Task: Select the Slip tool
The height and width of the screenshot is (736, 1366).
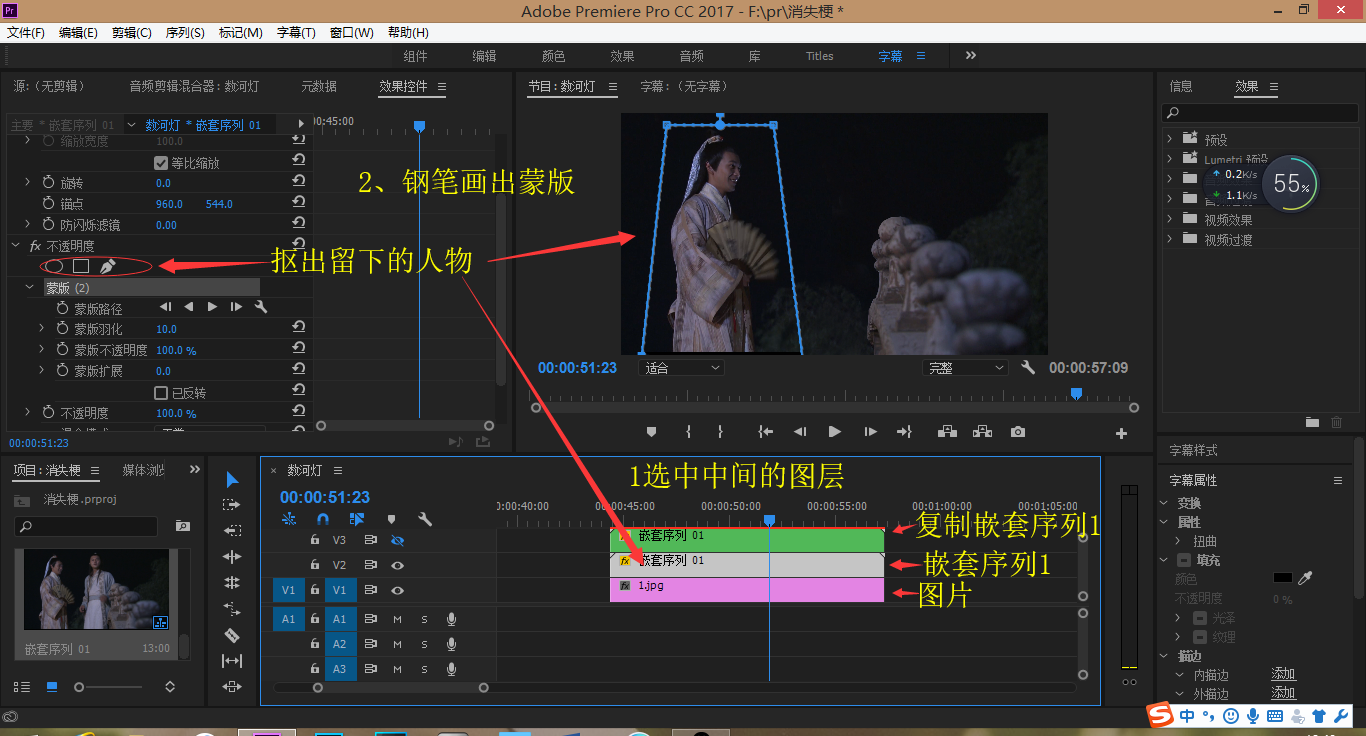Action: click(x=232, y=661)
